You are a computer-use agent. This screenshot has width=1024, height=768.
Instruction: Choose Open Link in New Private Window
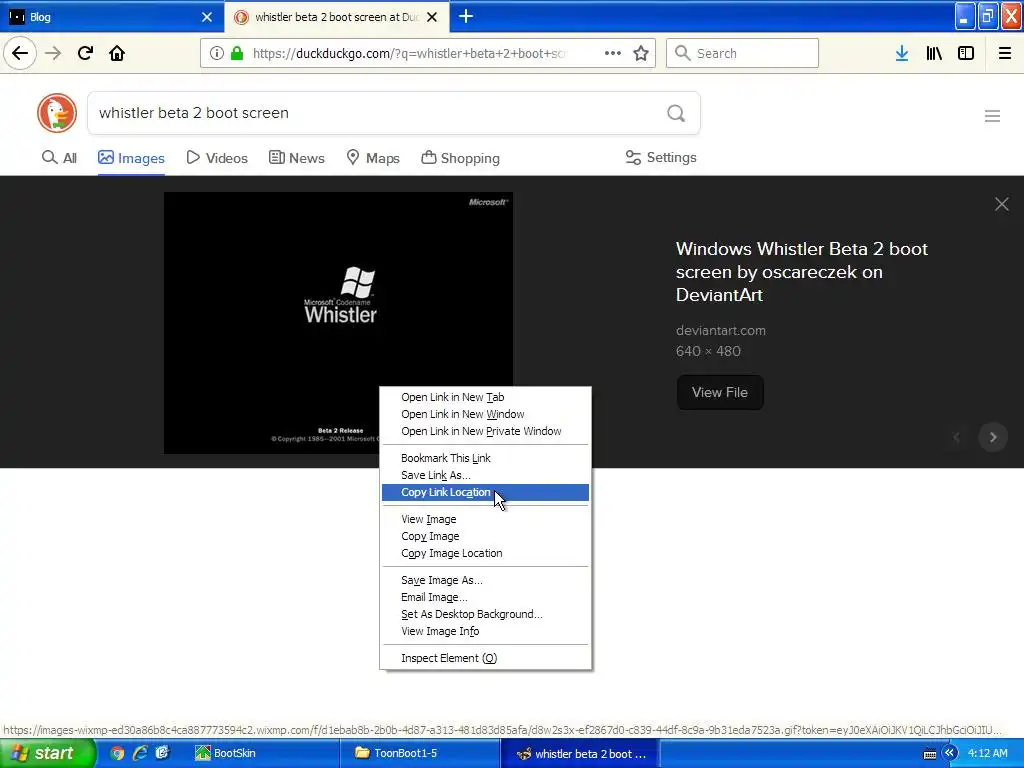(x=485, y=431)
